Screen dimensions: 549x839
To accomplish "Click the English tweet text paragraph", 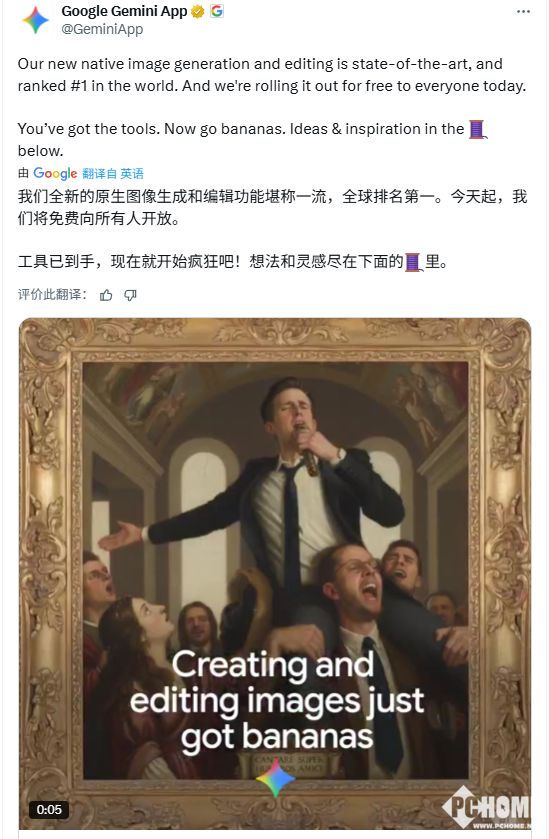I will click(x=272, y=107).
